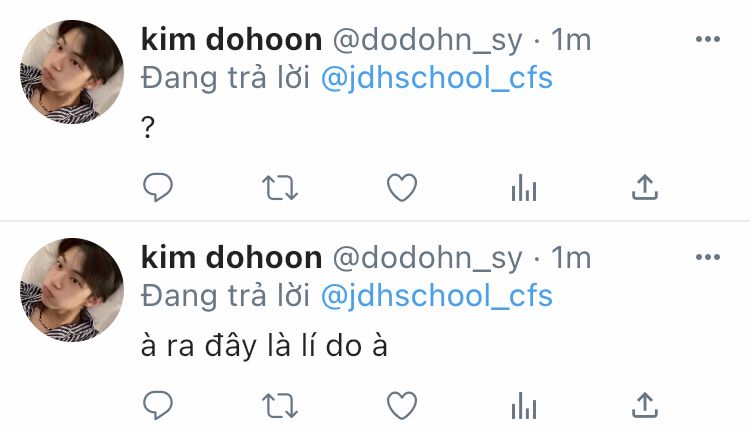Open kim dohoon's avatar in the second tweet
This screenshot has height=432, width=750.
(72, 290)
